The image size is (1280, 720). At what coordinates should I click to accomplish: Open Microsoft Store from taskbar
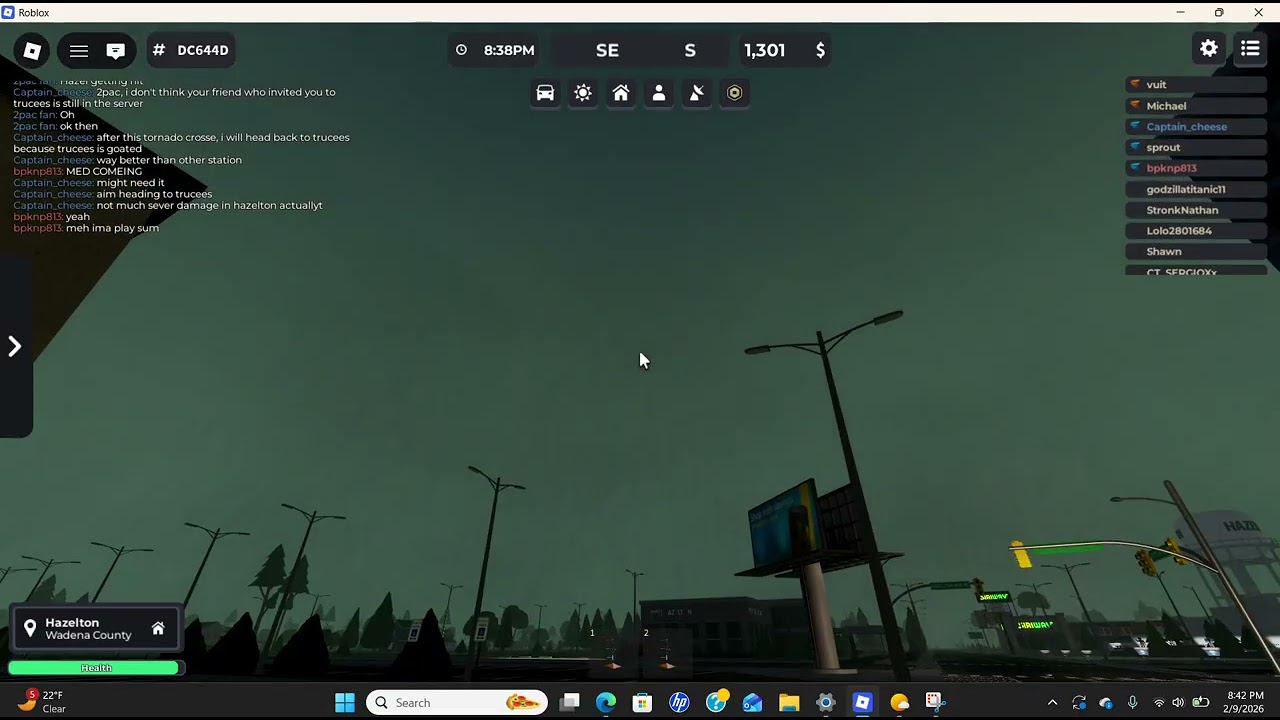[643, 703]
